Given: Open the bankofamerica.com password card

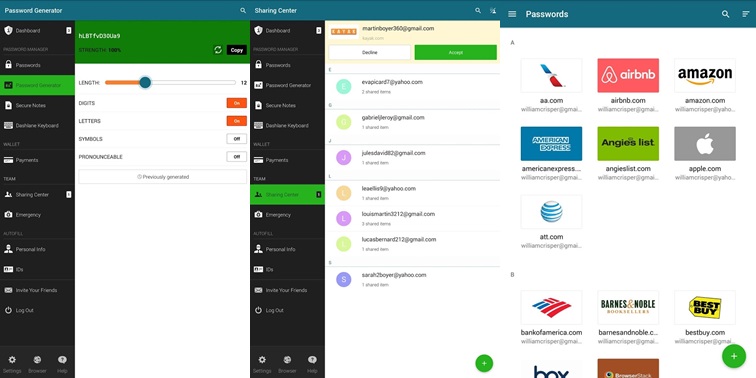Looking at the screenshot, I should [551, 318].
